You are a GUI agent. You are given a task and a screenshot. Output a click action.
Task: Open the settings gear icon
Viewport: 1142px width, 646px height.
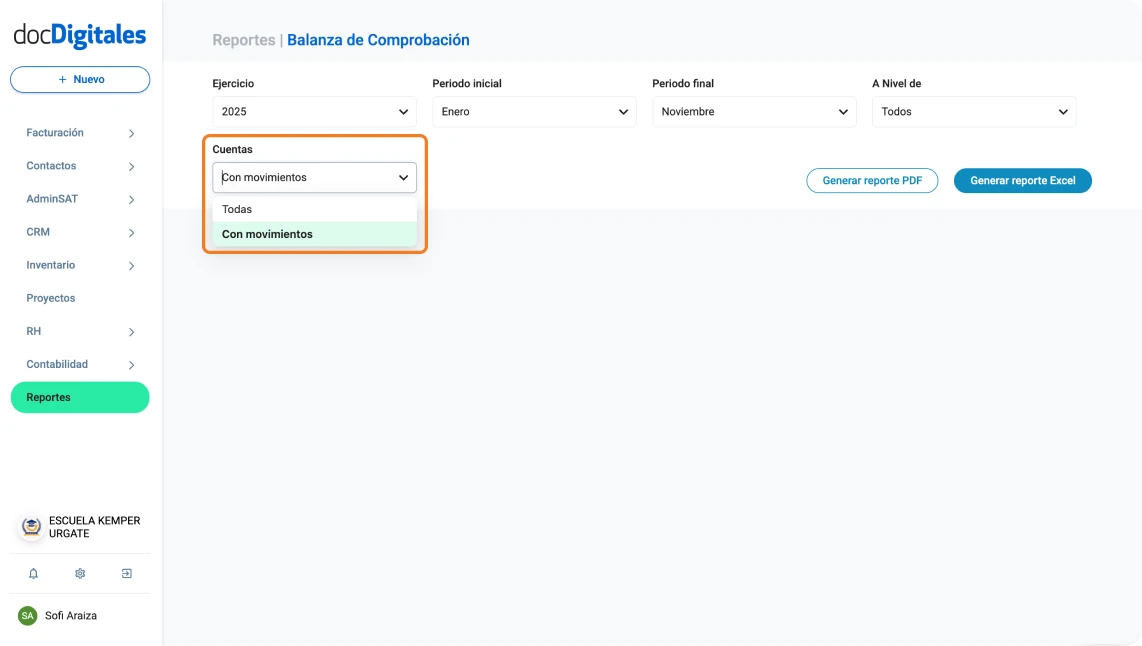pyautogui.click(x=79, y=573)
